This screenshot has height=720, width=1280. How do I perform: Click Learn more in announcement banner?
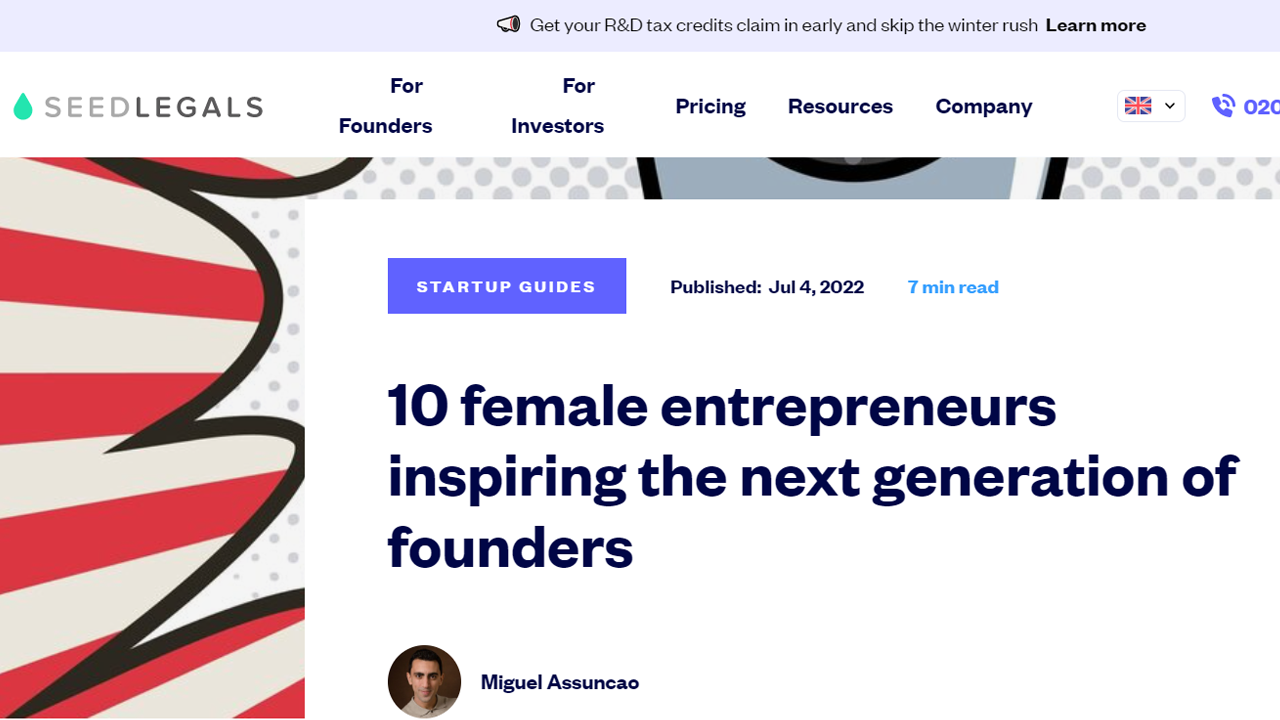1096,25
